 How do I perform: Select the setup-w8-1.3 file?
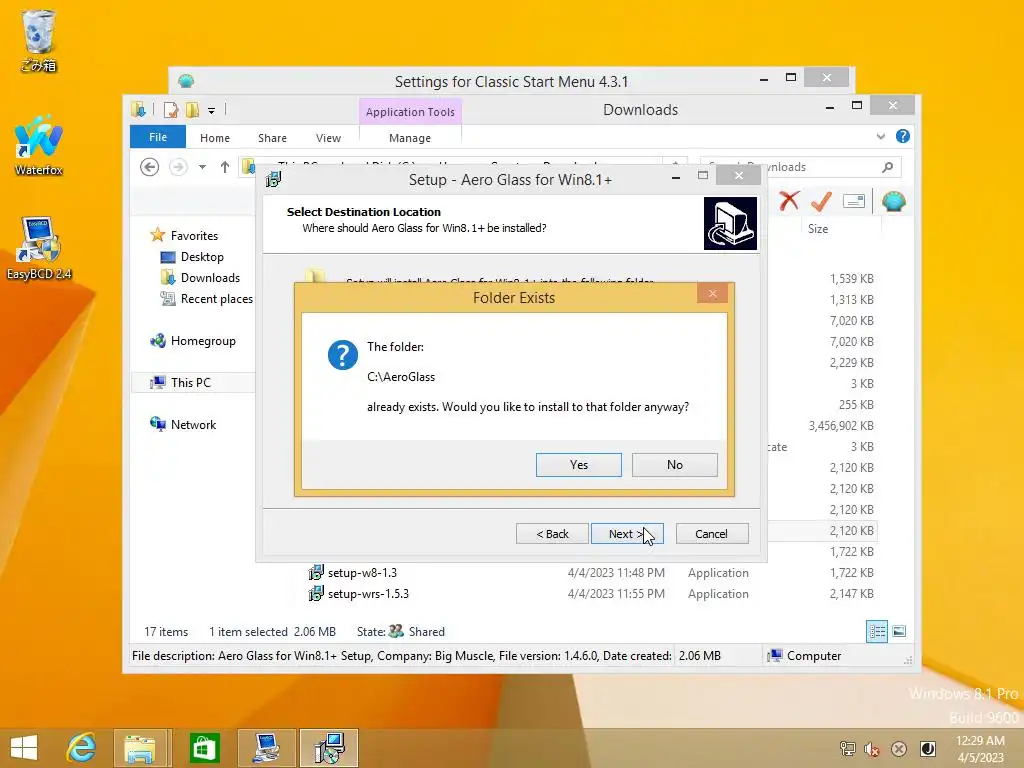pyautogui.click(x=362, y=573)
